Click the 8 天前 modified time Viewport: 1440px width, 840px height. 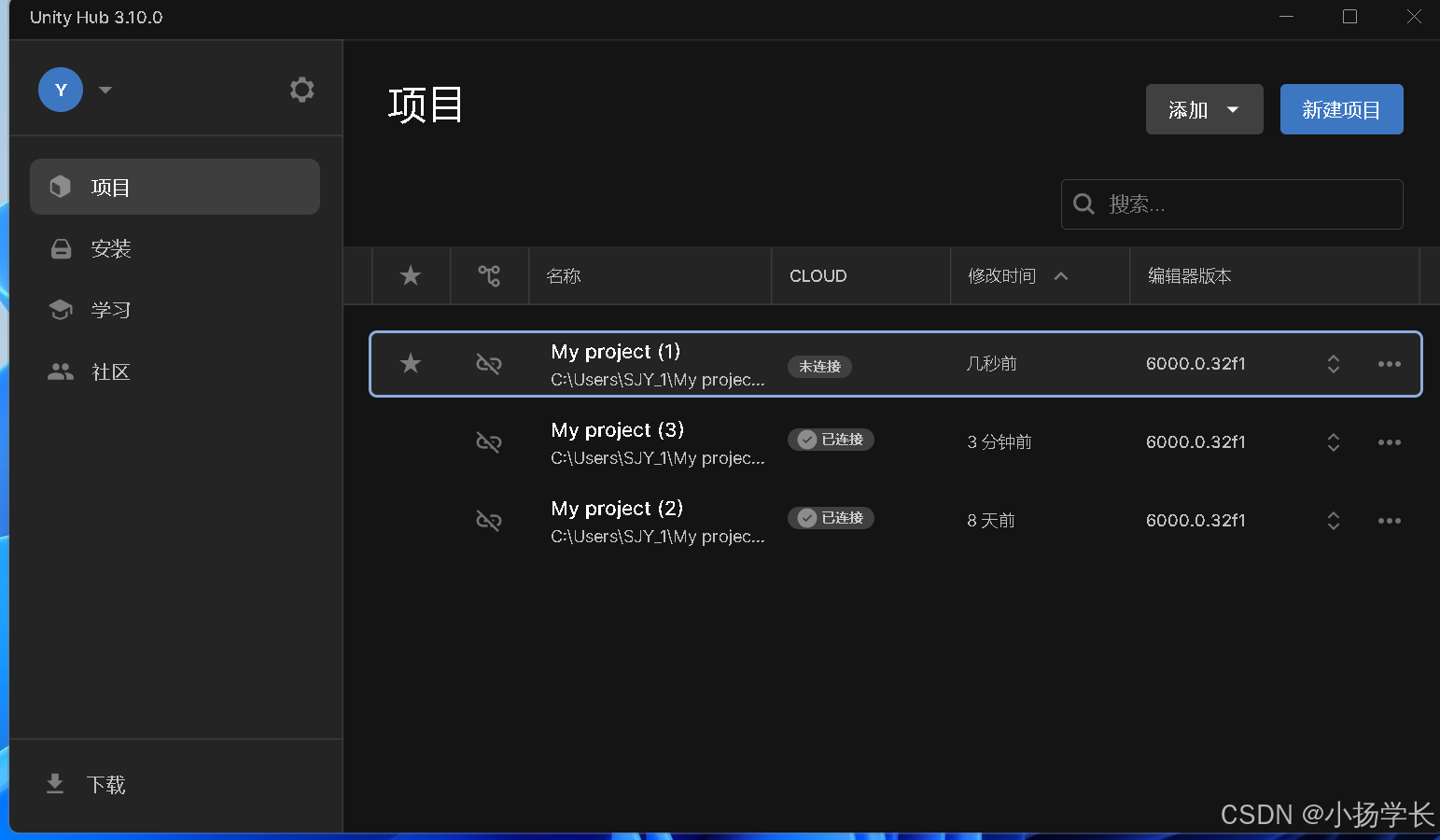click(991, 520)
